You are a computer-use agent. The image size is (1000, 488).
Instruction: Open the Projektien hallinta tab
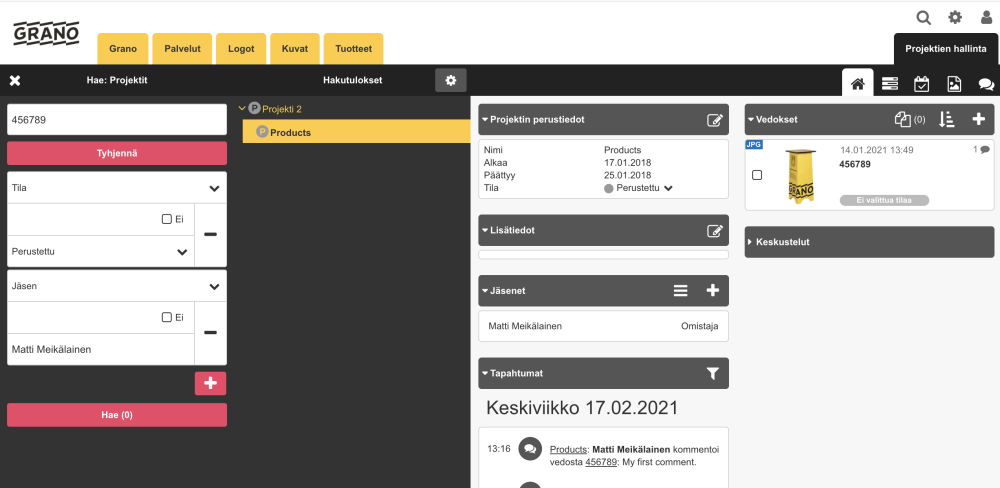click(946, 48)
